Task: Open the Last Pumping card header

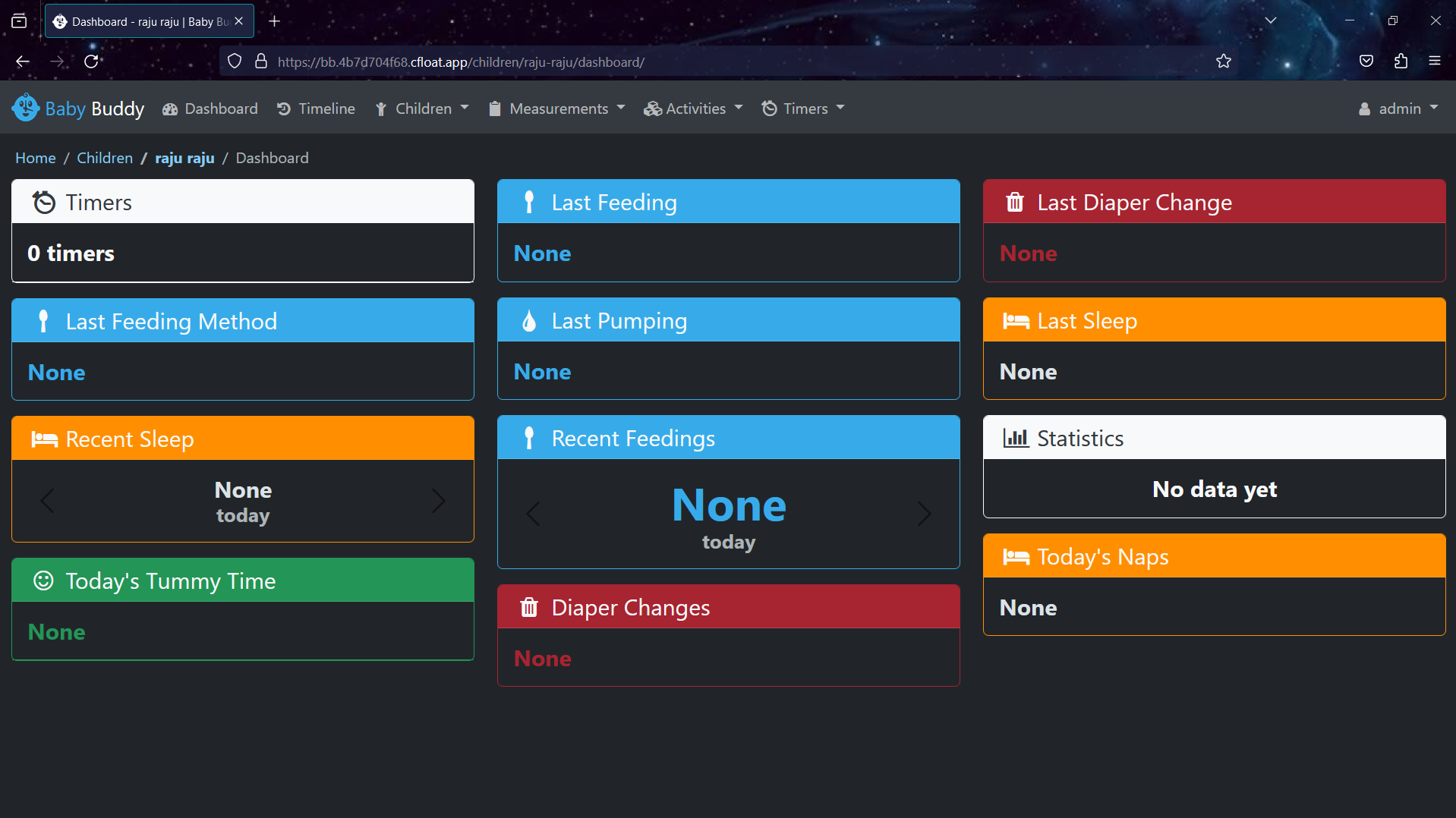Action: click(x=729, y=320)
